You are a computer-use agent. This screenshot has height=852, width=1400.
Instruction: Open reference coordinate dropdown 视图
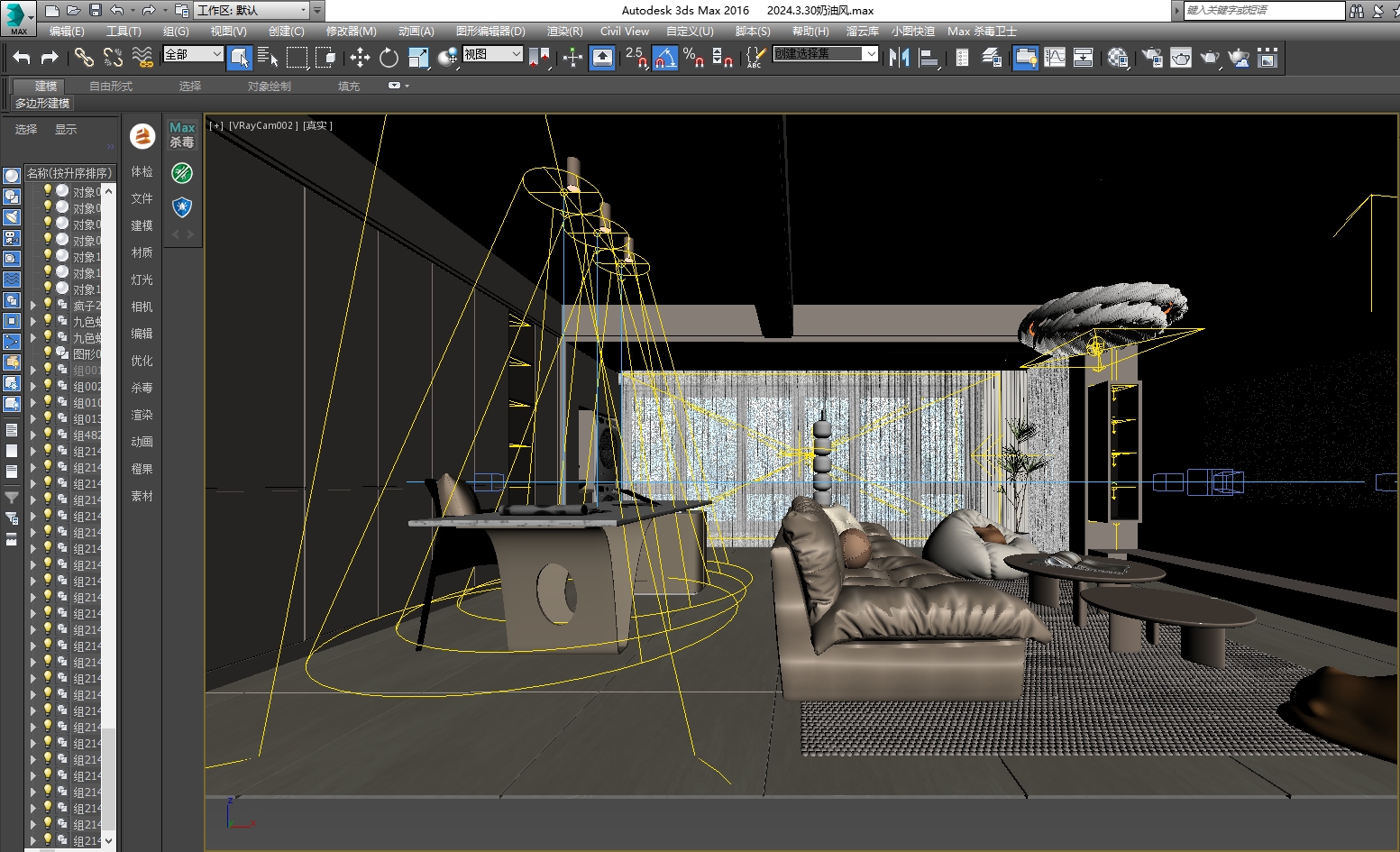click(x=492, y=54)
